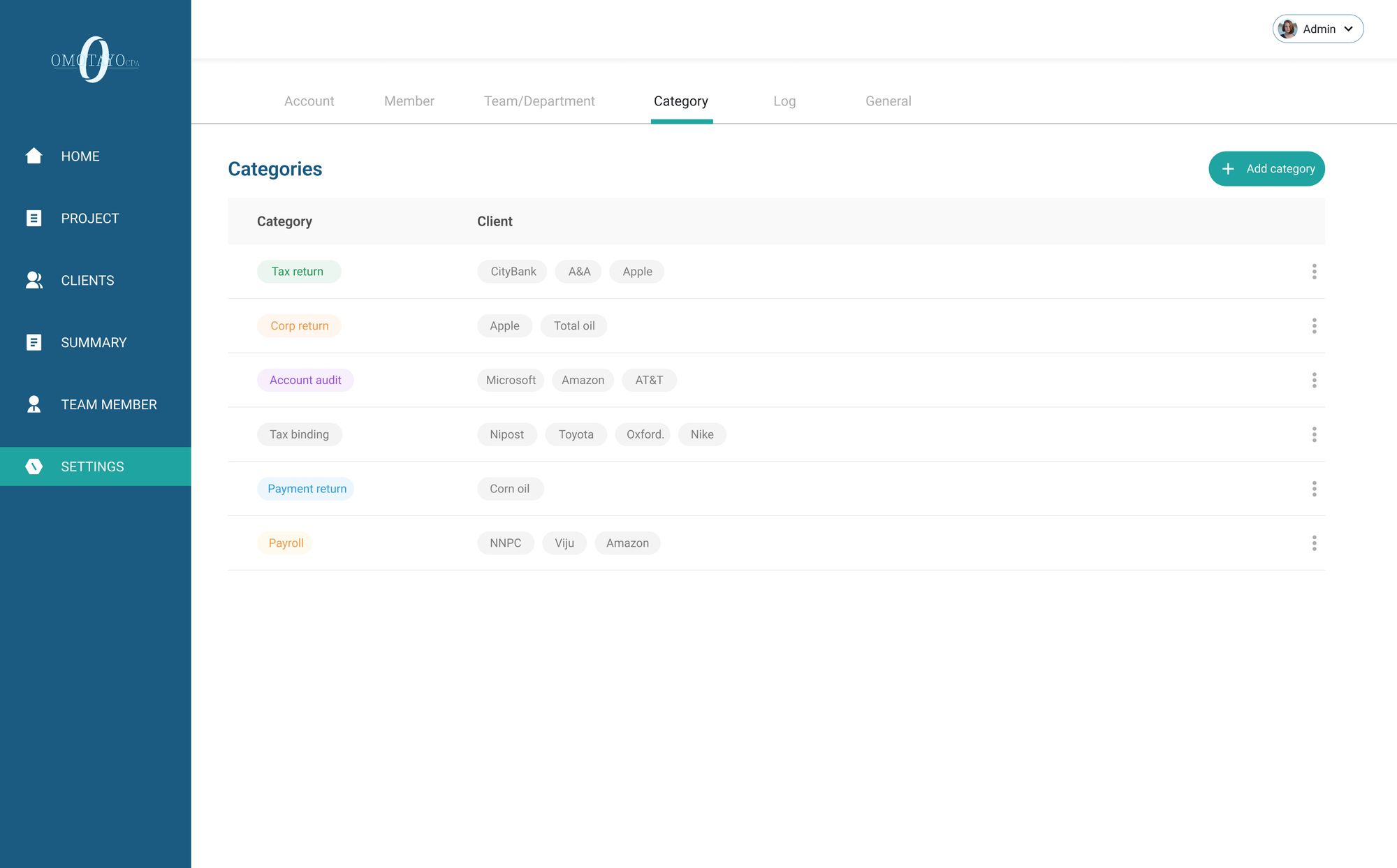Go to the Member tab
The width and height of the screenshot is (1397, 868).
(409, 101)
